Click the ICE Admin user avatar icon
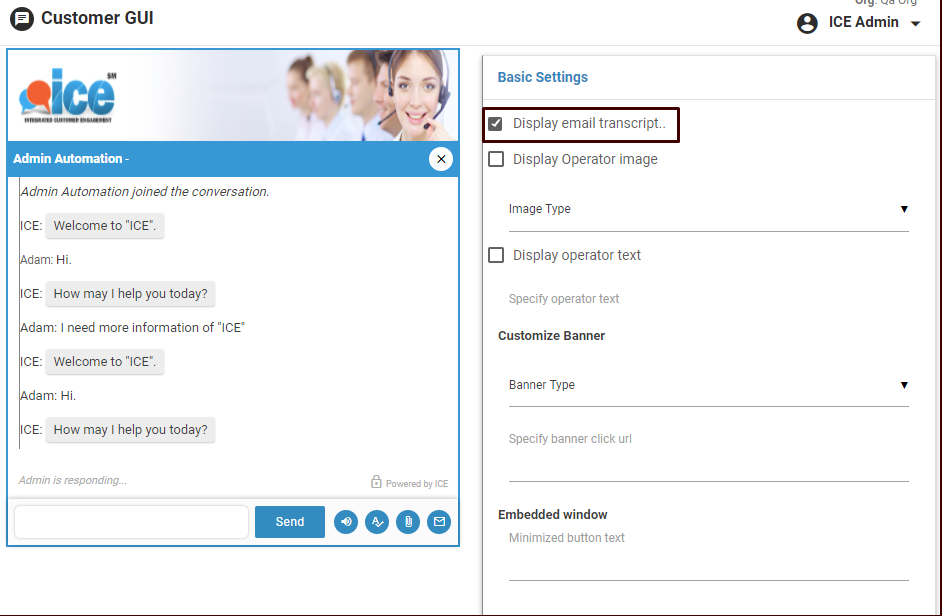The image size is (942, 616). [x=807, y=23]
